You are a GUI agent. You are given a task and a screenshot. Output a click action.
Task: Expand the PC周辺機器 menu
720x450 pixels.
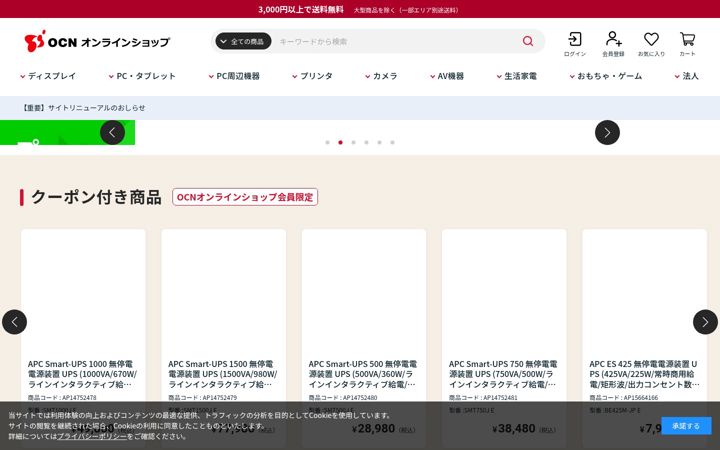point(234,76)
